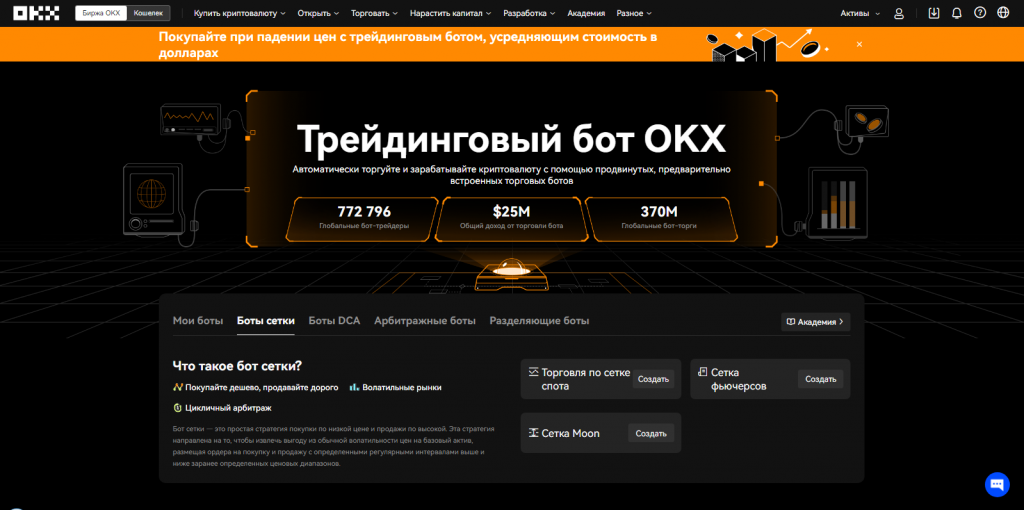Click the 772 796 bot traders stat
1024x510 pixels.
click(364, 217)
